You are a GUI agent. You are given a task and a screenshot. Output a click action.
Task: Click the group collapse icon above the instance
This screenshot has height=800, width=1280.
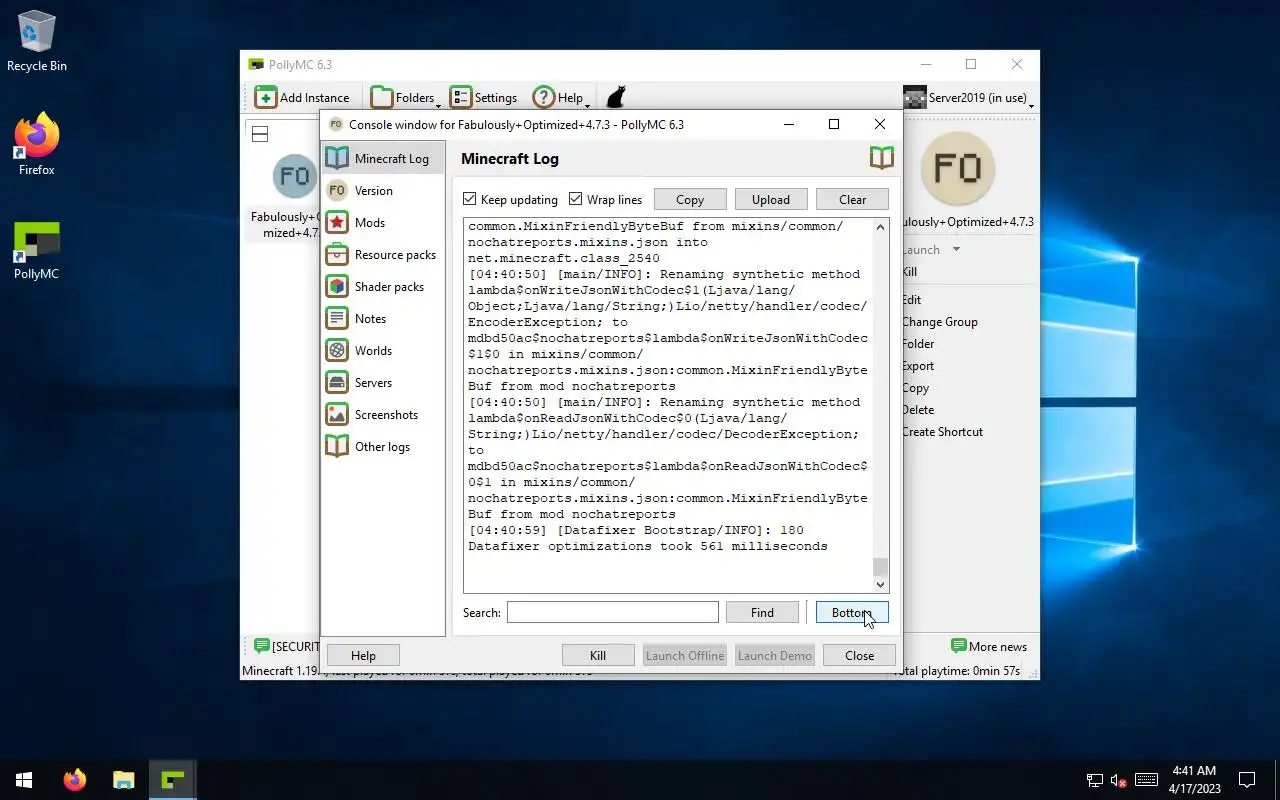click(x=260, y=134)
